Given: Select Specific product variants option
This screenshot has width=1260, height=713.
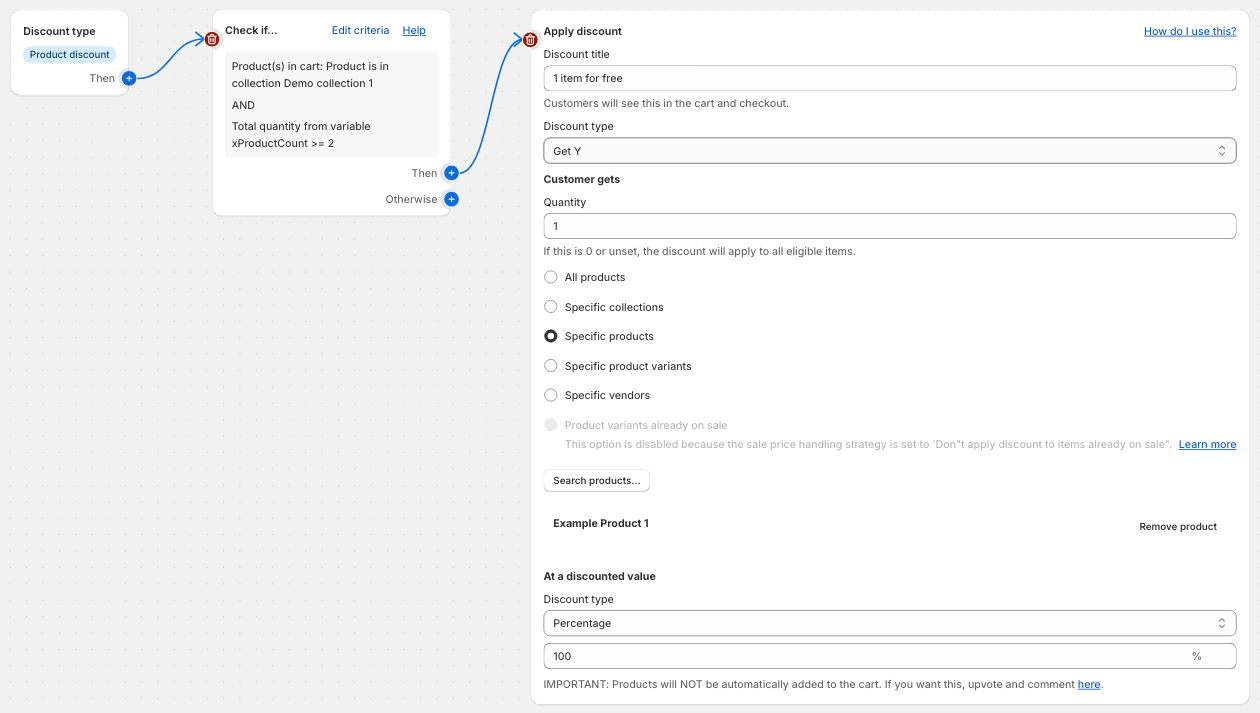Looking at the screenshot, I should (551, 366).
